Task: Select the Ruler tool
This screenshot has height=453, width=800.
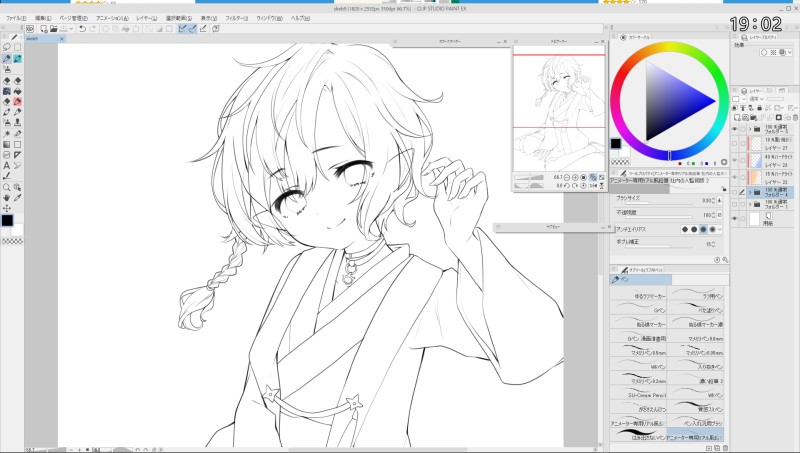Action: (x=17, y=155)
